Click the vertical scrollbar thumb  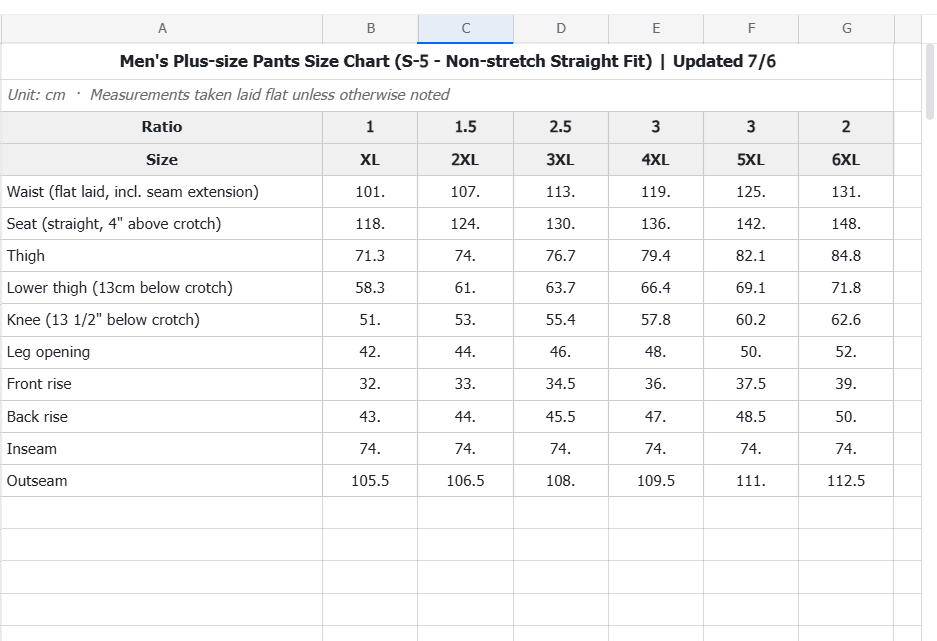pyautogui.click(x=930, y=81)
